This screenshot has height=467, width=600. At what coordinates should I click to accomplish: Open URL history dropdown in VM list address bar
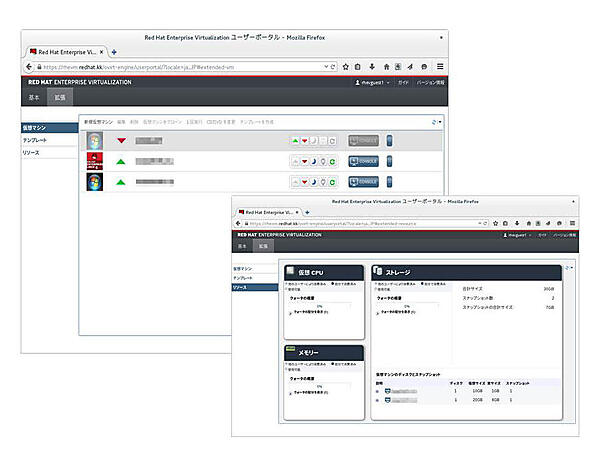[326, 67]
